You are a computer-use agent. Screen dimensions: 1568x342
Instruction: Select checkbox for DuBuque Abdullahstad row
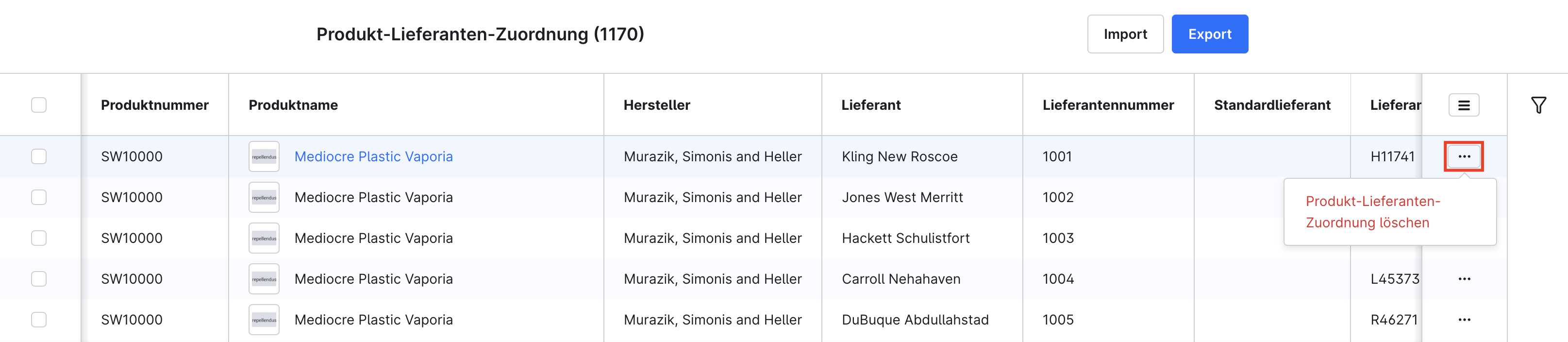tap(39, 320)
